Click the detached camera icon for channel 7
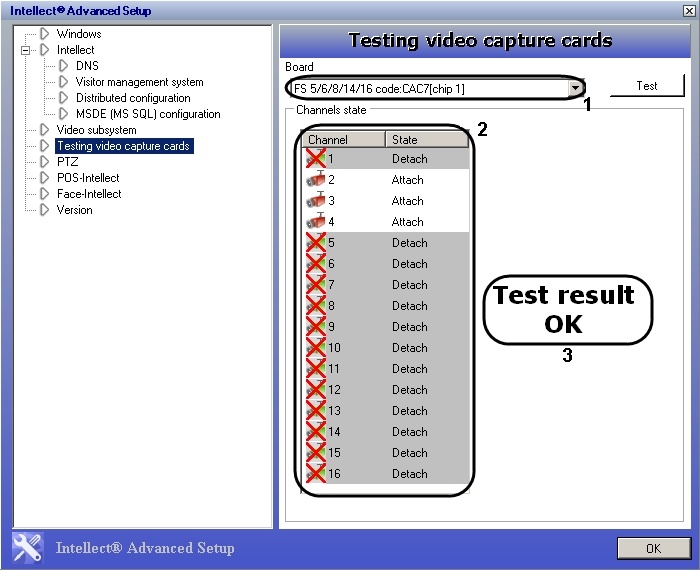The width and height of the screenshot is (700, 570). (316, 284)
